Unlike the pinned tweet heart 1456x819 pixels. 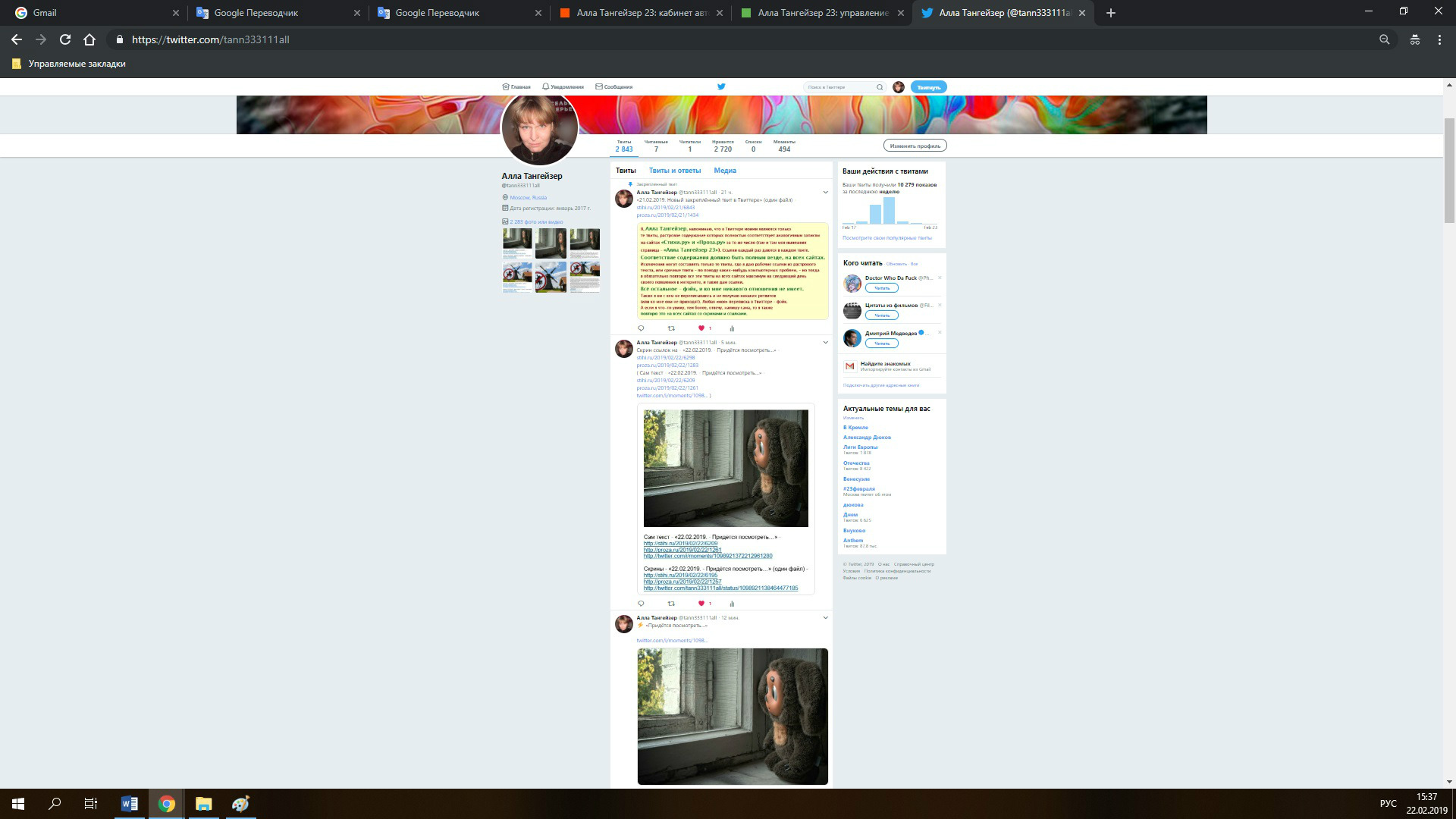[701, 328]
